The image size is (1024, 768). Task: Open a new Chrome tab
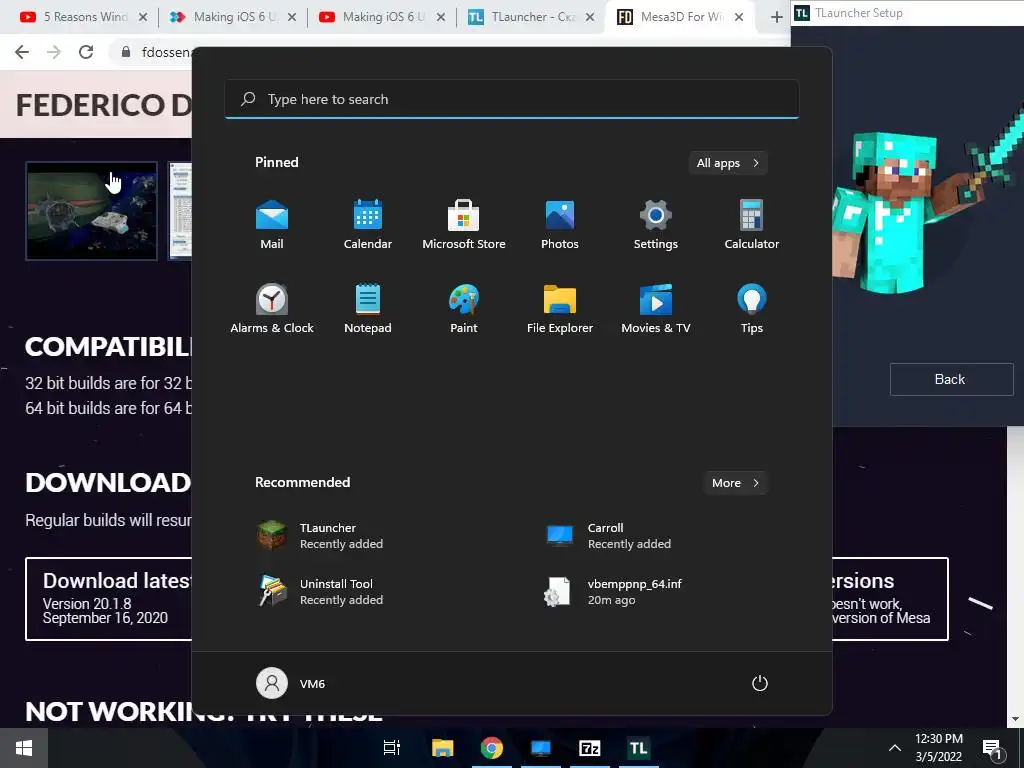(776, 17)
